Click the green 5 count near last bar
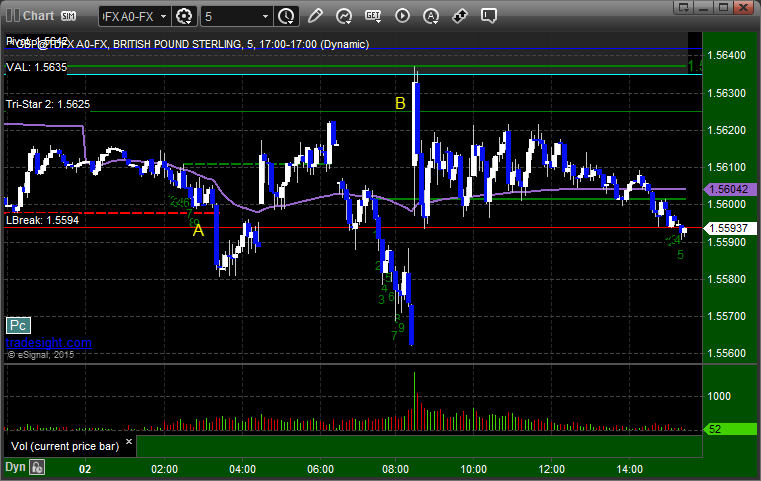Image resolution: width=761 pixels, height=481 pixels. [x=680, y=255]
